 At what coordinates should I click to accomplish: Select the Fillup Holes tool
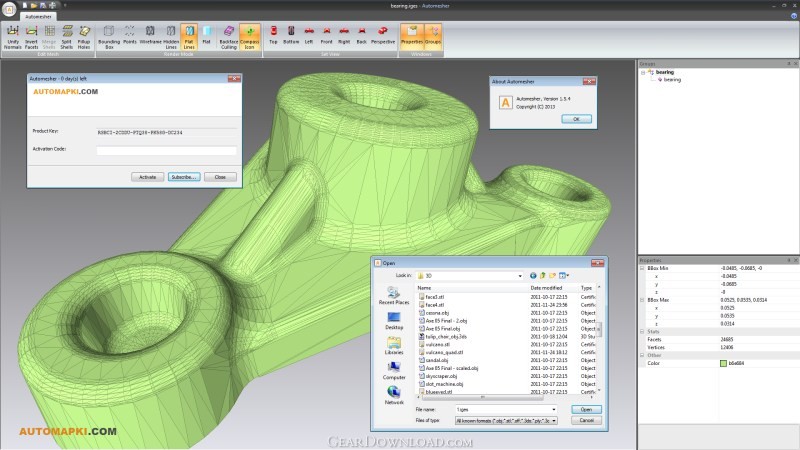tap(84, 37)
